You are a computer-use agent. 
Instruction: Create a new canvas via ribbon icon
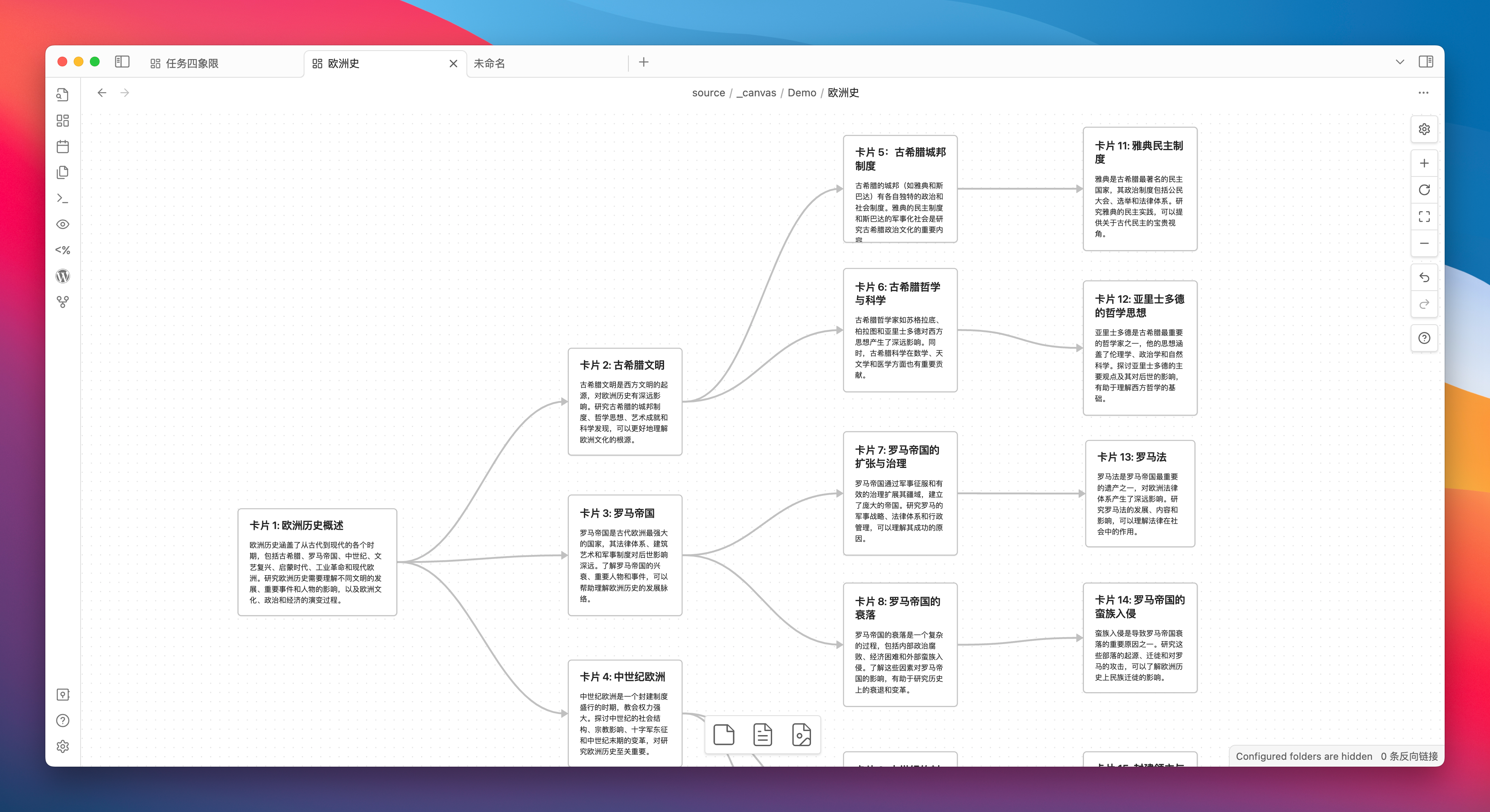coord(62,120)
